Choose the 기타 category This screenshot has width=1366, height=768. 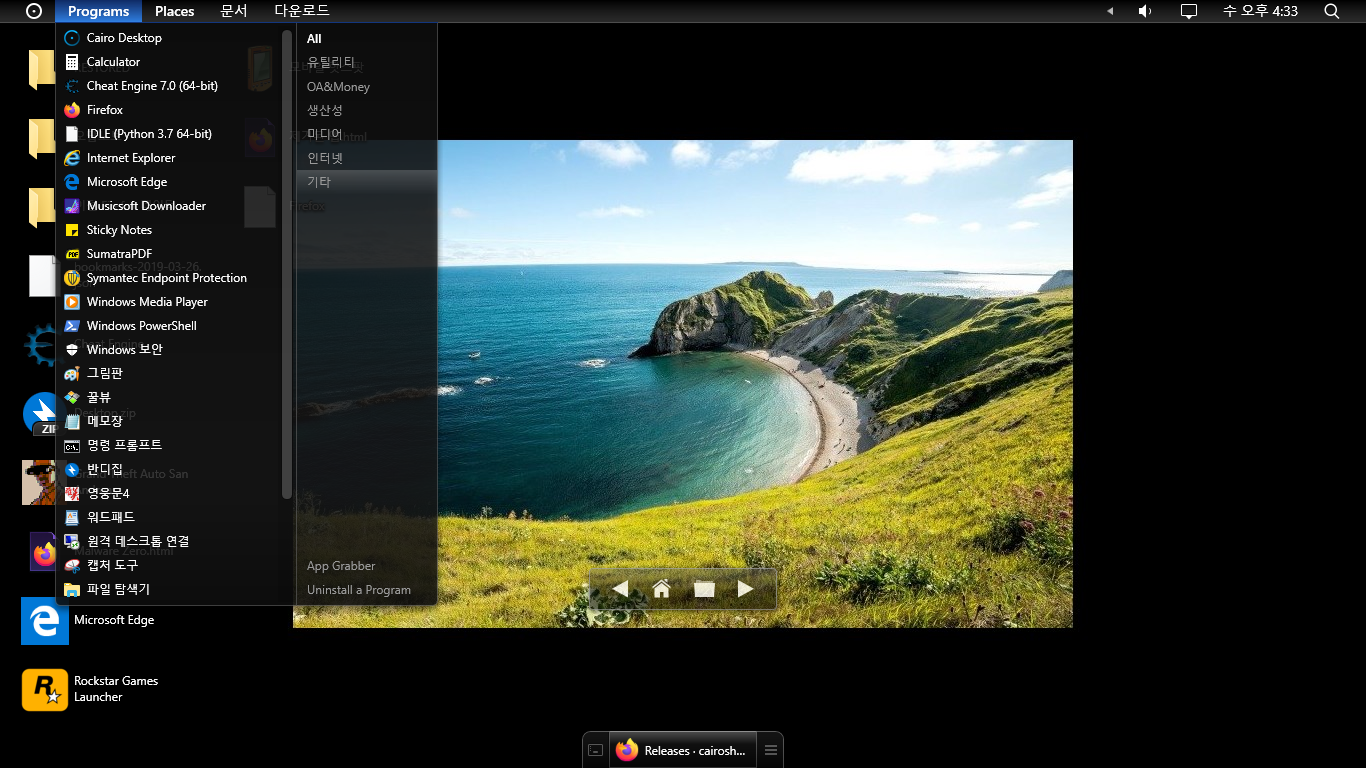pos(366,182)
